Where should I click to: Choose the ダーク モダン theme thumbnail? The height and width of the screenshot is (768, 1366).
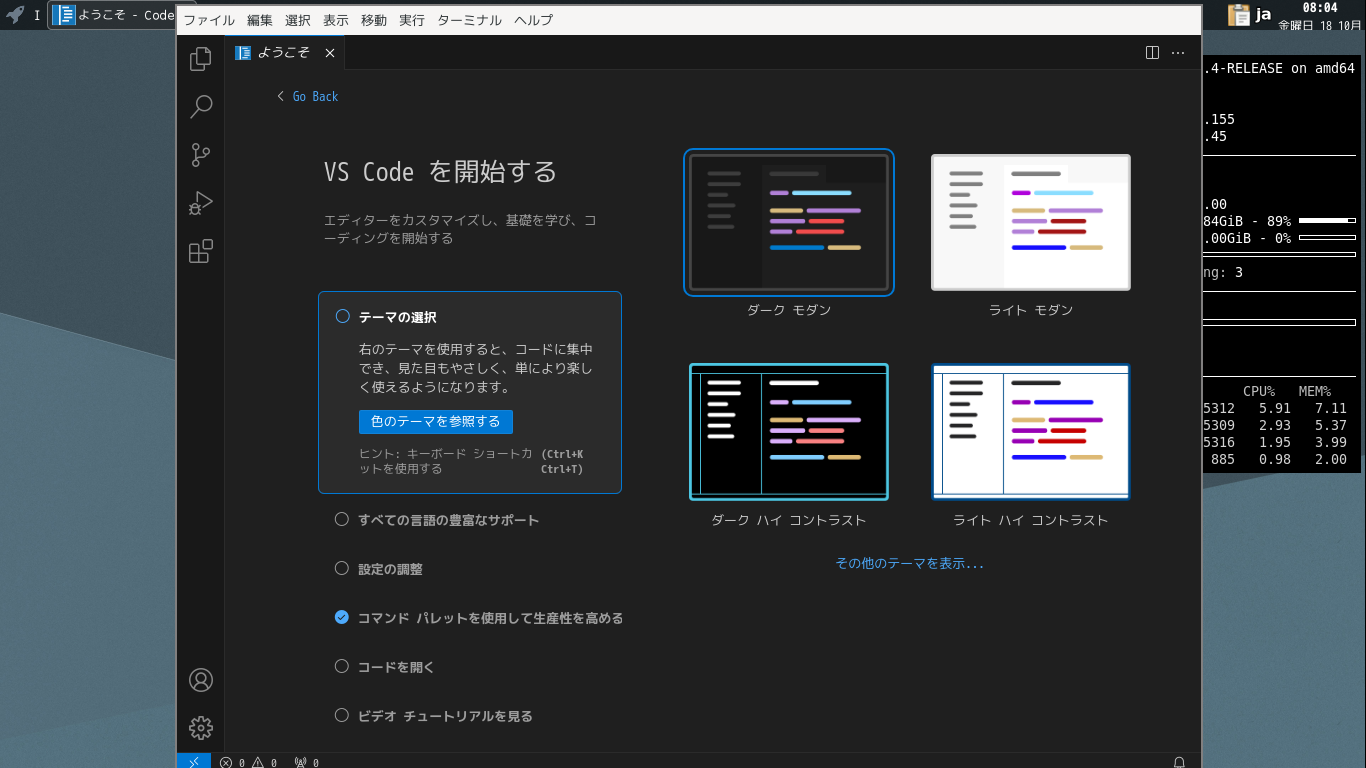click(x=789, y=222)
